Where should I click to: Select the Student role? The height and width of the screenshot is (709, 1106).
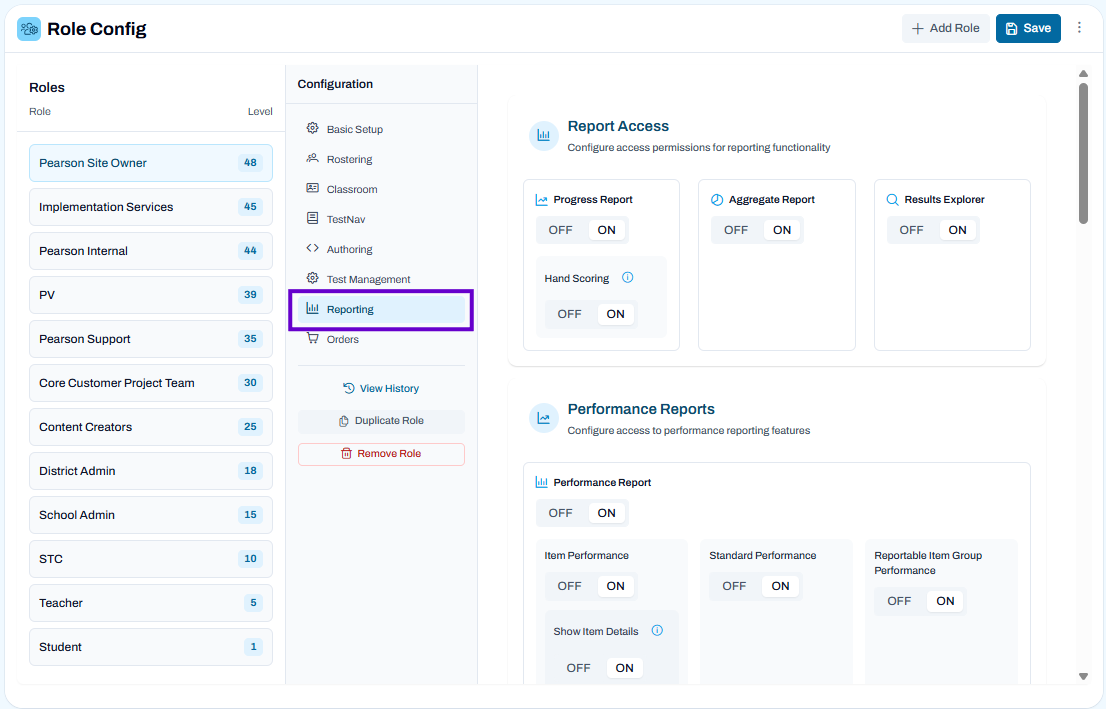click(x=151, y=647)
